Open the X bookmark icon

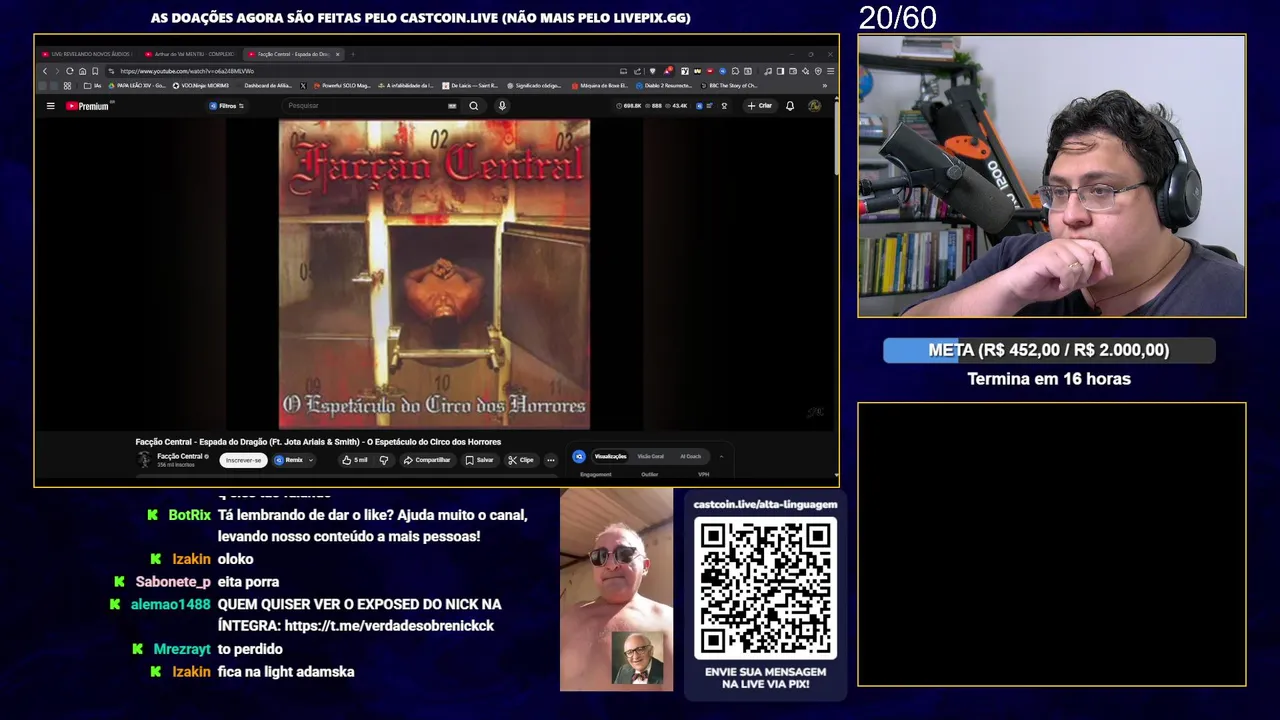(303, 86)
